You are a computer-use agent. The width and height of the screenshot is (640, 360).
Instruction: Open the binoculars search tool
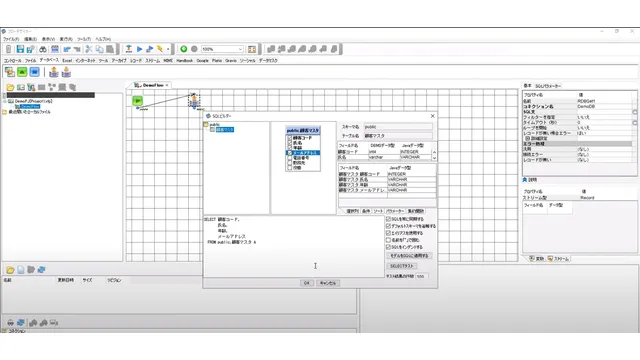(42, 49)
